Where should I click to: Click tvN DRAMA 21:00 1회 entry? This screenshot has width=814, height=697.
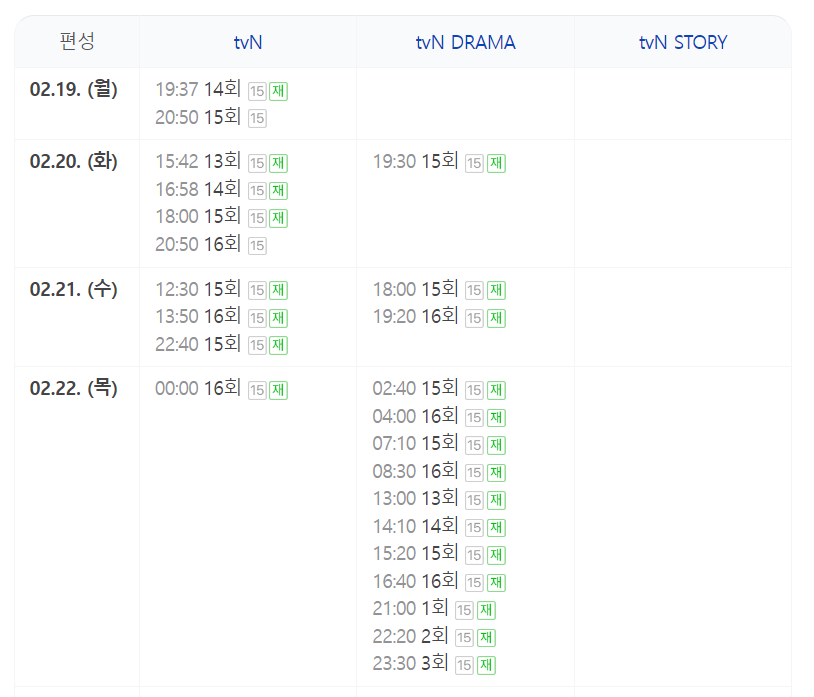[434, 609]
